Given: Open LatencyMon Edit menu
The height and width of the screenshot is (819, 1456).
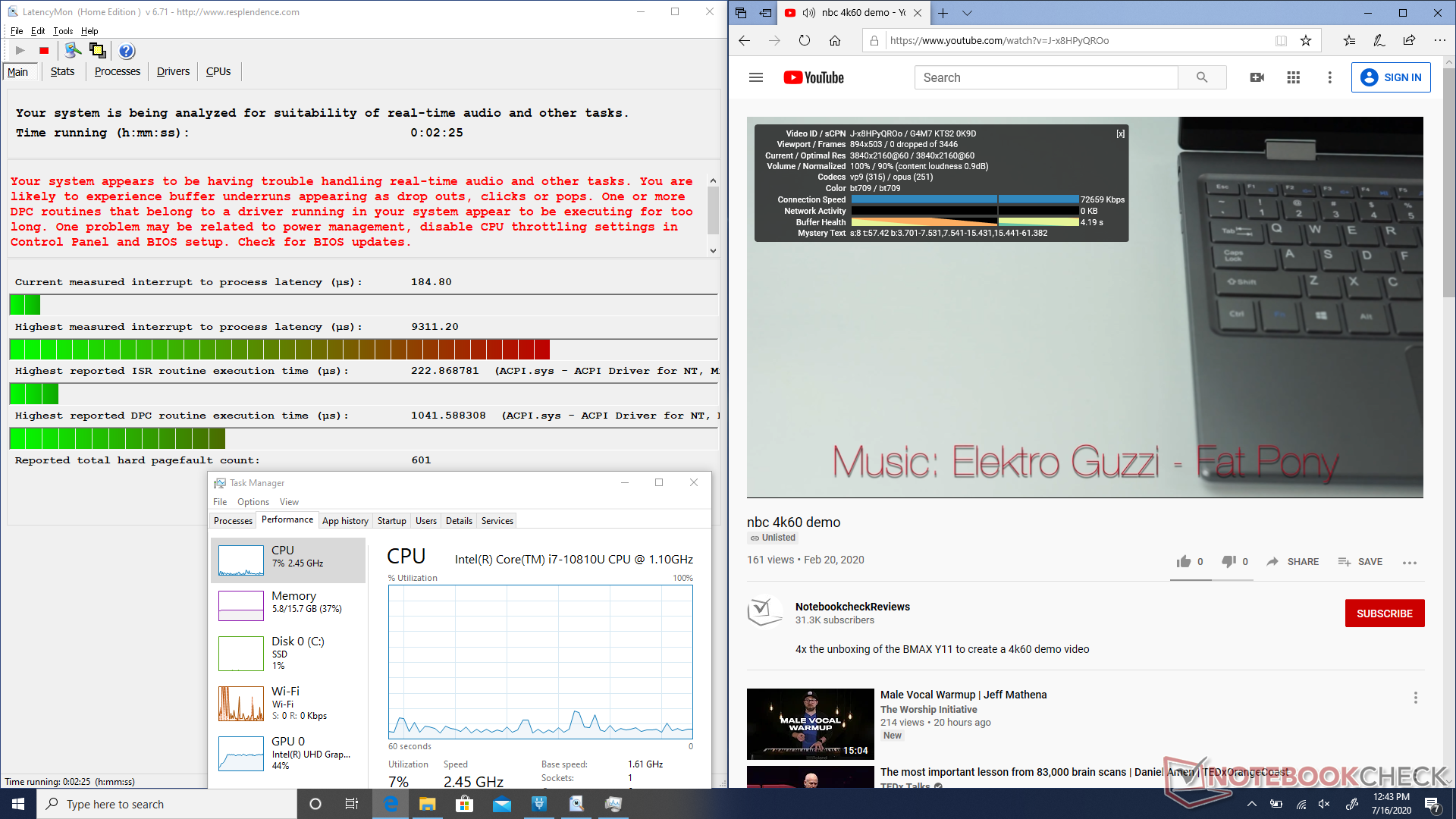Looking at the screenshot, I should click(38, 31).
